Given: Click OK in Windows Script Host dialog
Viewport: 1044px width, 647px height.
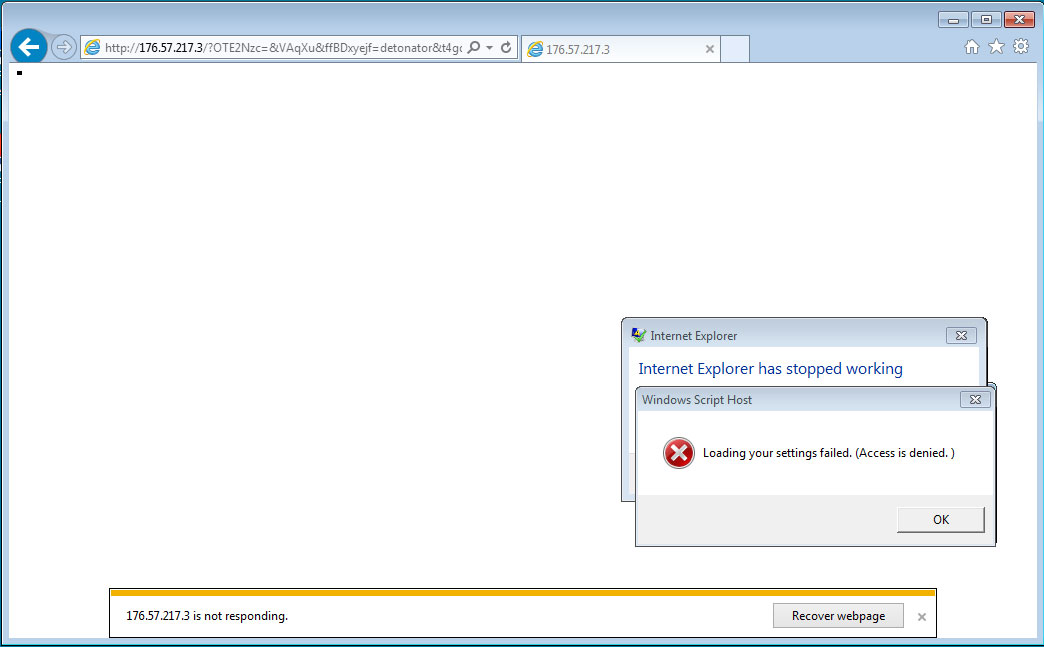Looking at the screenshot, I should pos(940,520).
